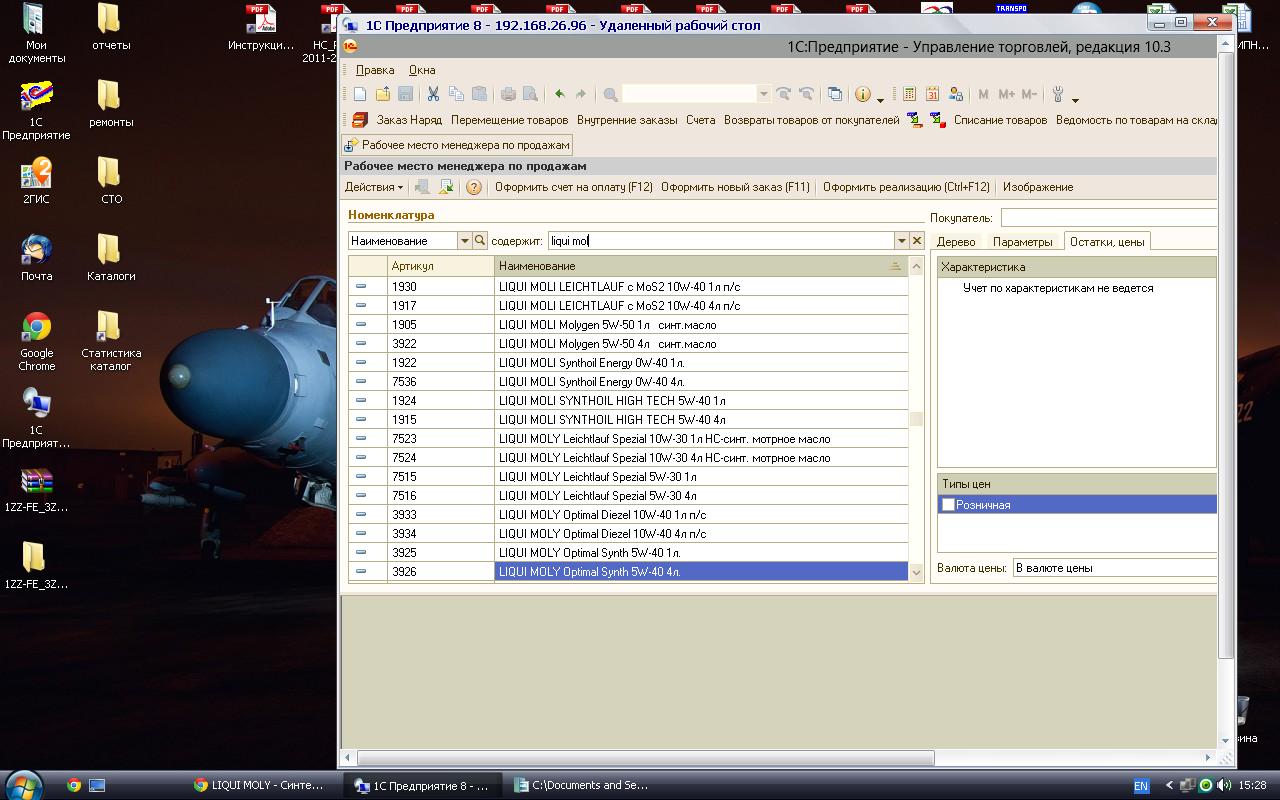Open the main toolbar search box dropdown
The height and width of the screenshot is (800, 1280).
click(x=764, y=94)
